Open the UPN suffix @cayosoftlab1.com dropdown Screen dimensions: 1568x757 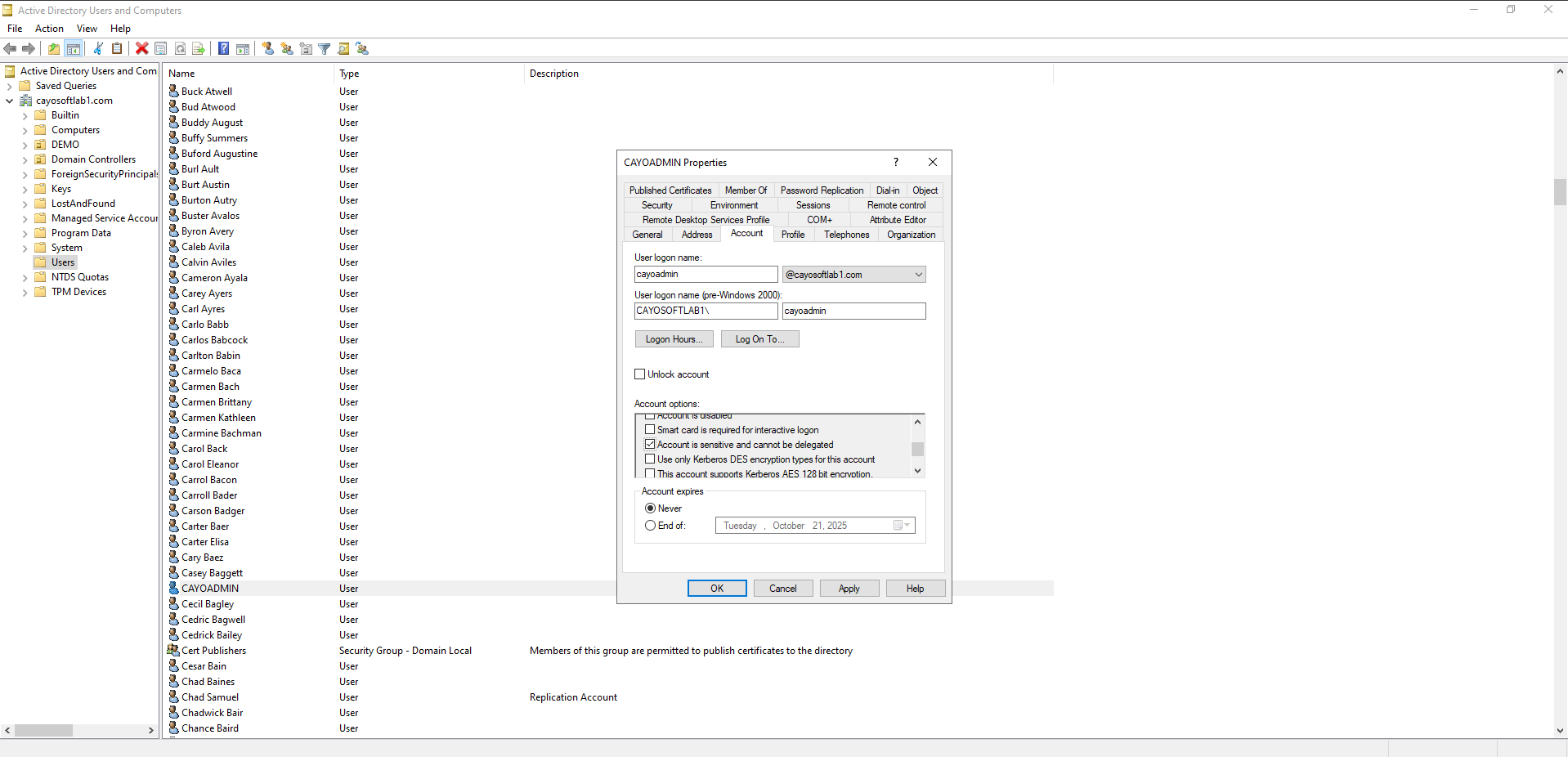click(x=919, y=275)
